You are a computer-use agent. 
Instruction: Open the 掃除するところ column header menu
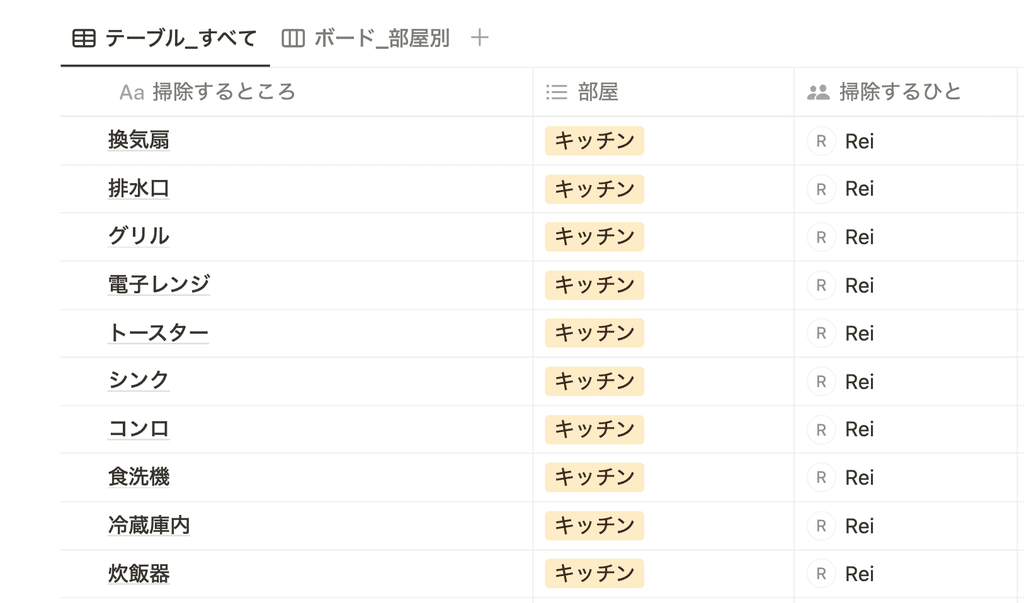coord(297,92)
